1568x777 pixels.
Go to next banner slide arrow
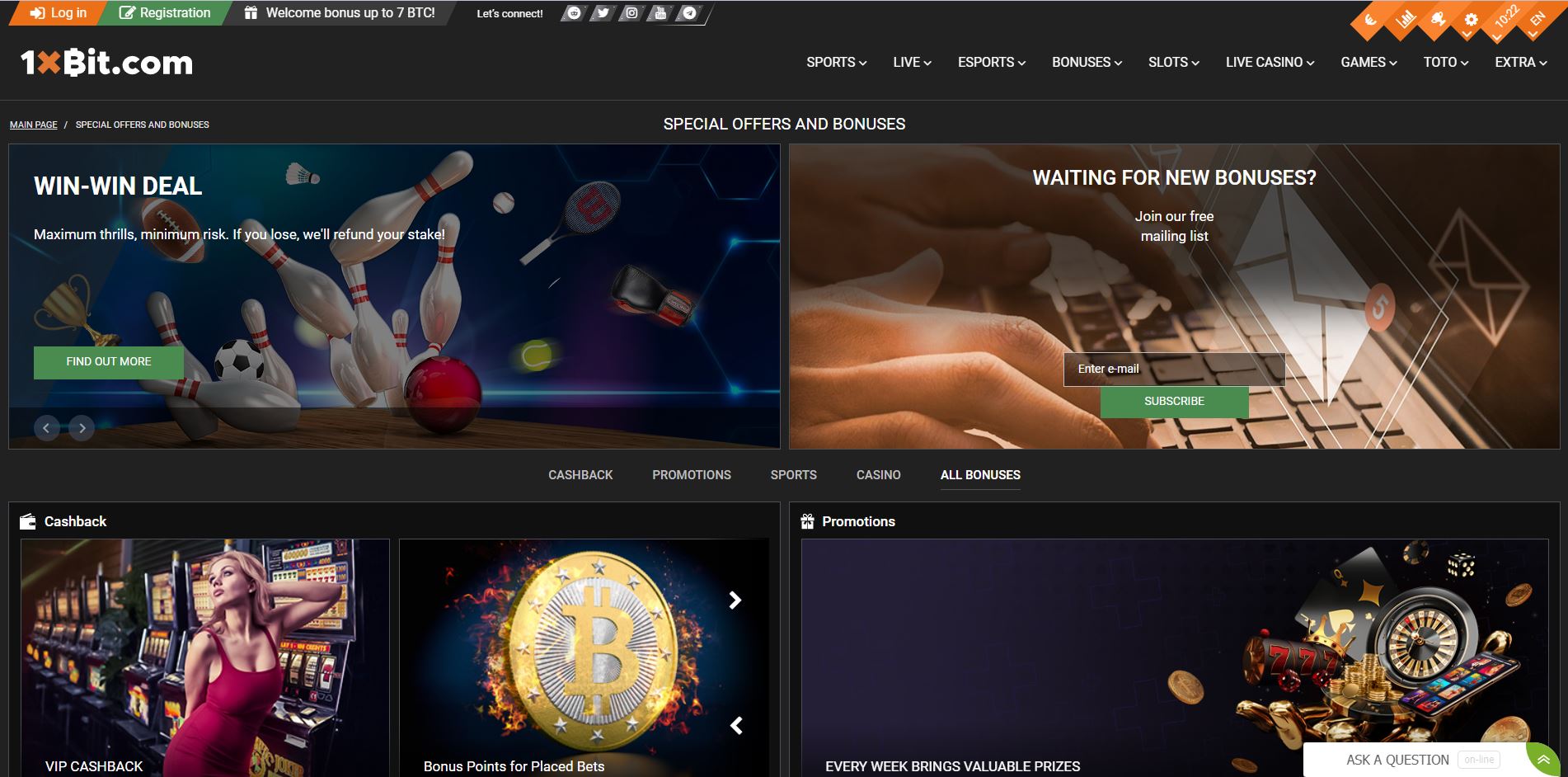82,427
